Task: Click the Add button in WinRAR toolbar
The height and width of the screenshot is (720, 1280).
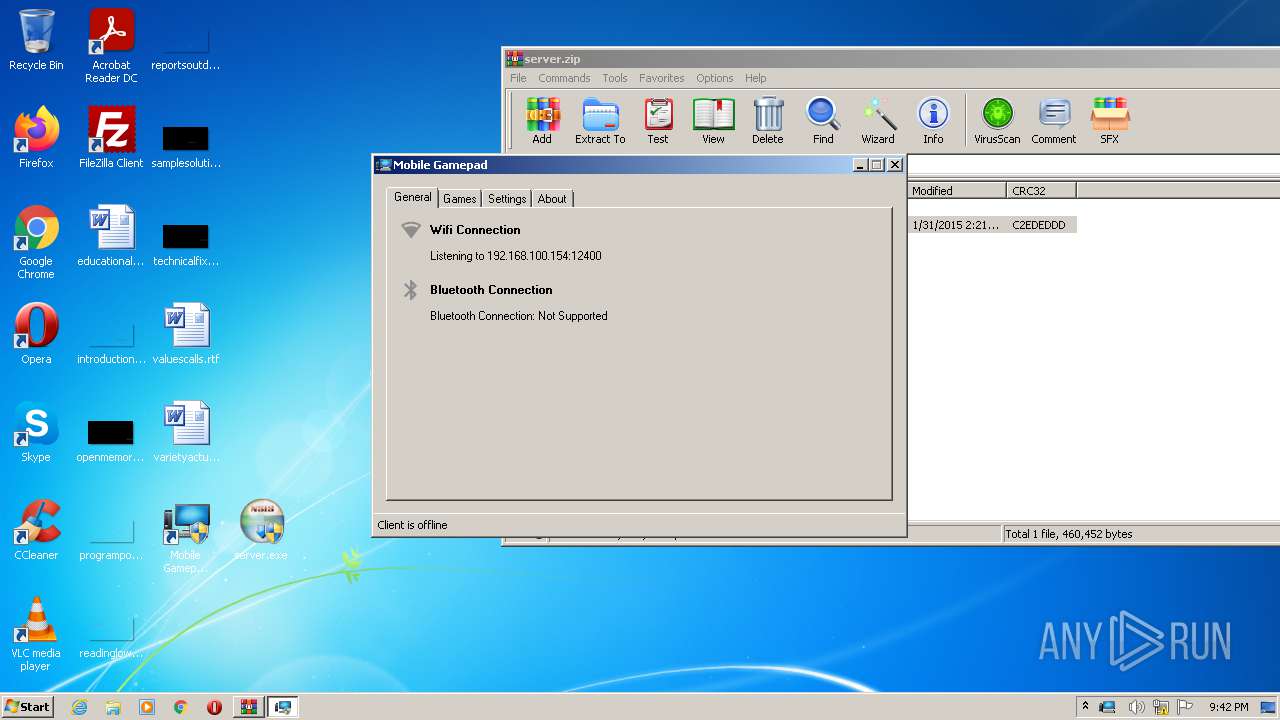Action: [542, 121]
